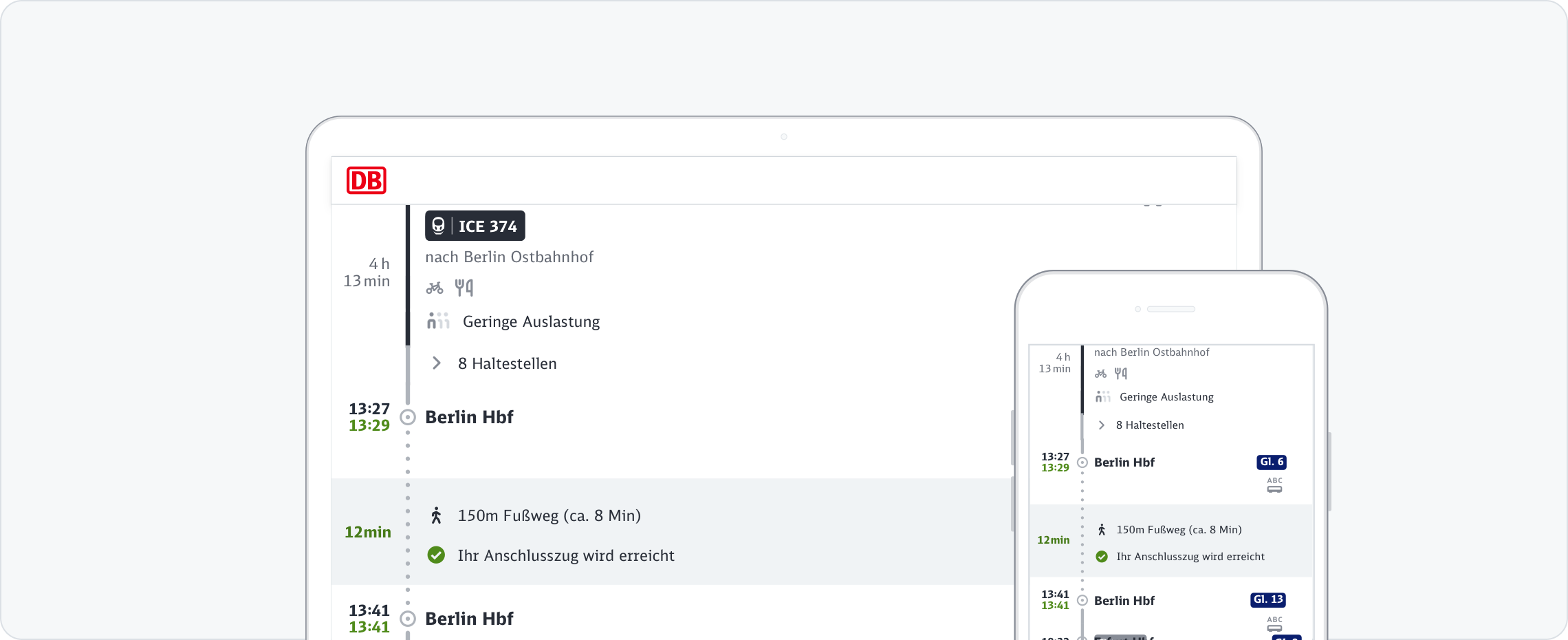Screen dimensions: 1568x640
Task: Click the red DB logo
Action: (366, 180)
